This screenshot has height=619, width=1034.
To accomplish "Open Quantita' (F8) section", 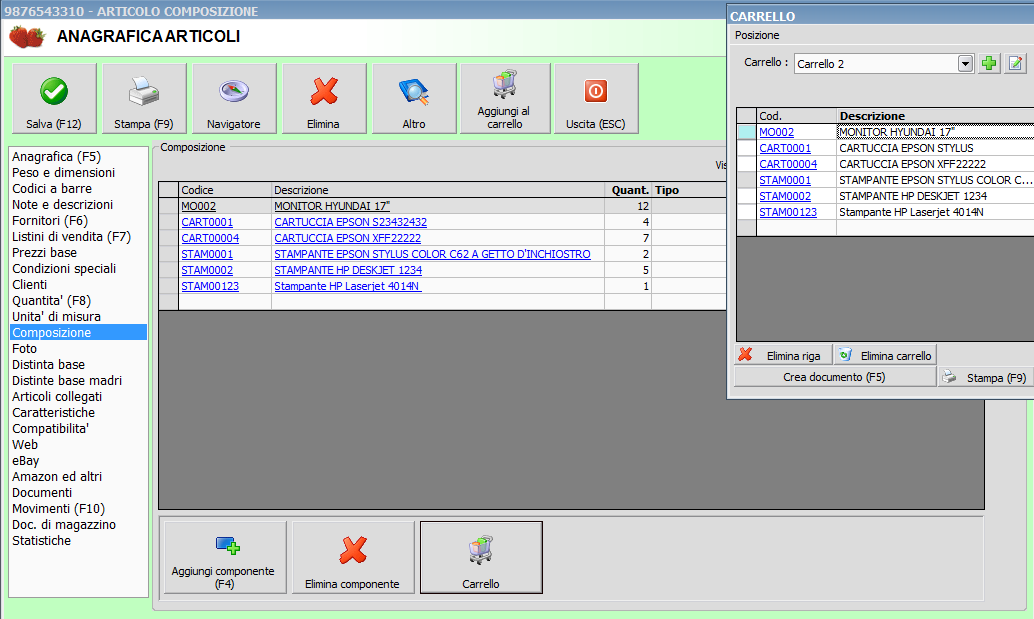I will click(x=51, y=301).
